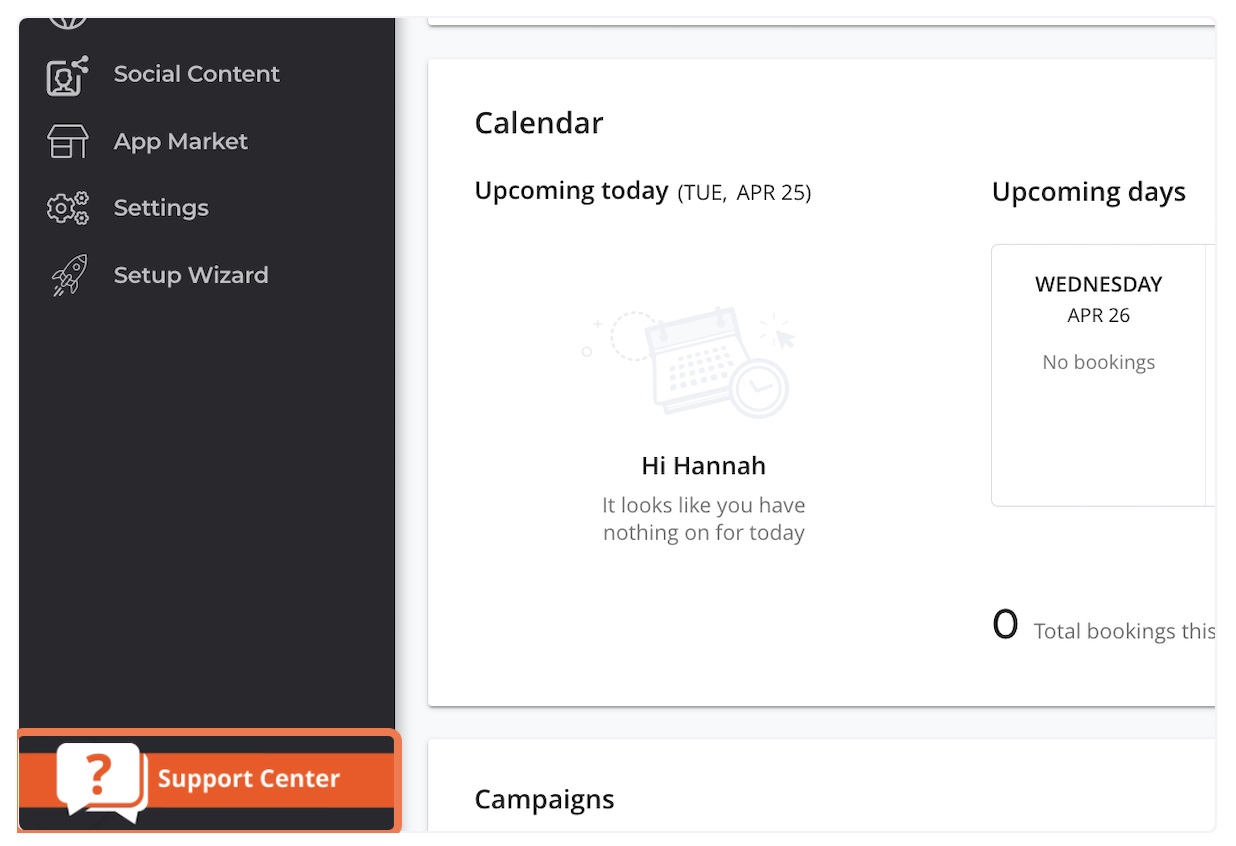Open the Support Center button
The width and height of the screenshot is (1236, 846).
tap(209, 781)
